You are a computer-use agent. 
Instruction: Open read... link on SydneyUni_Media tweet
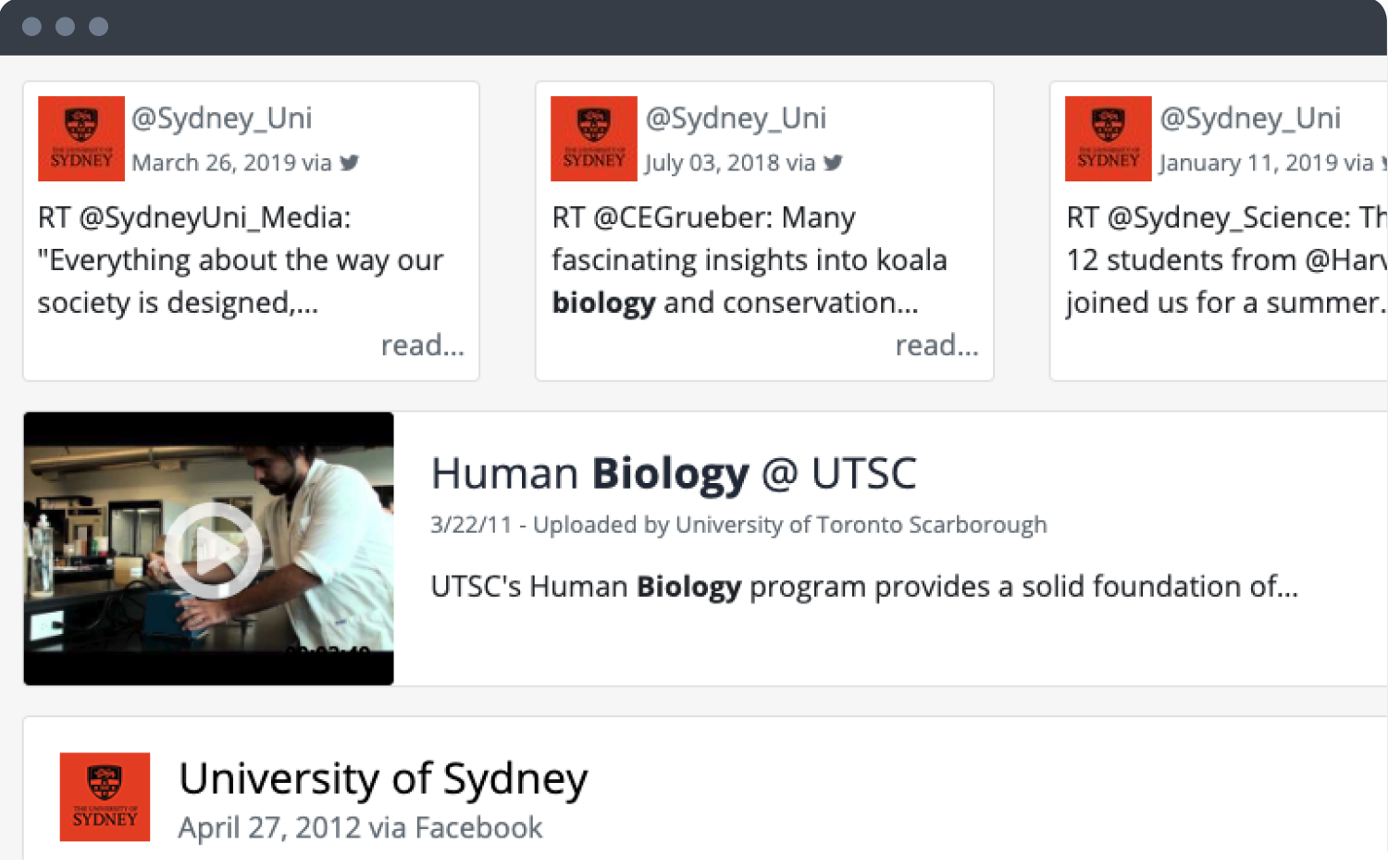pos(423,345)
